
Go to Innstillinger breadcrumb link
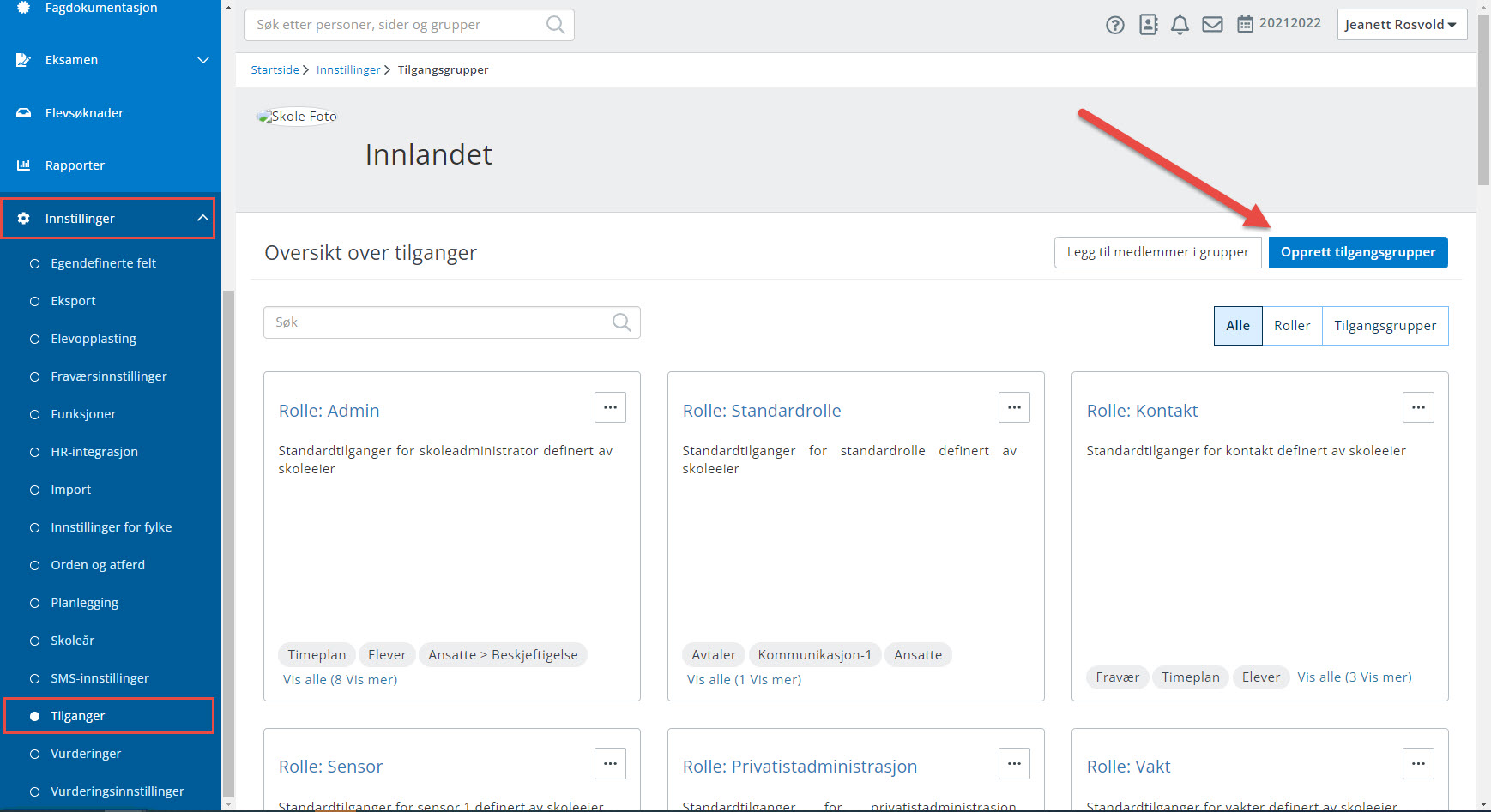(x=348, y=70)
